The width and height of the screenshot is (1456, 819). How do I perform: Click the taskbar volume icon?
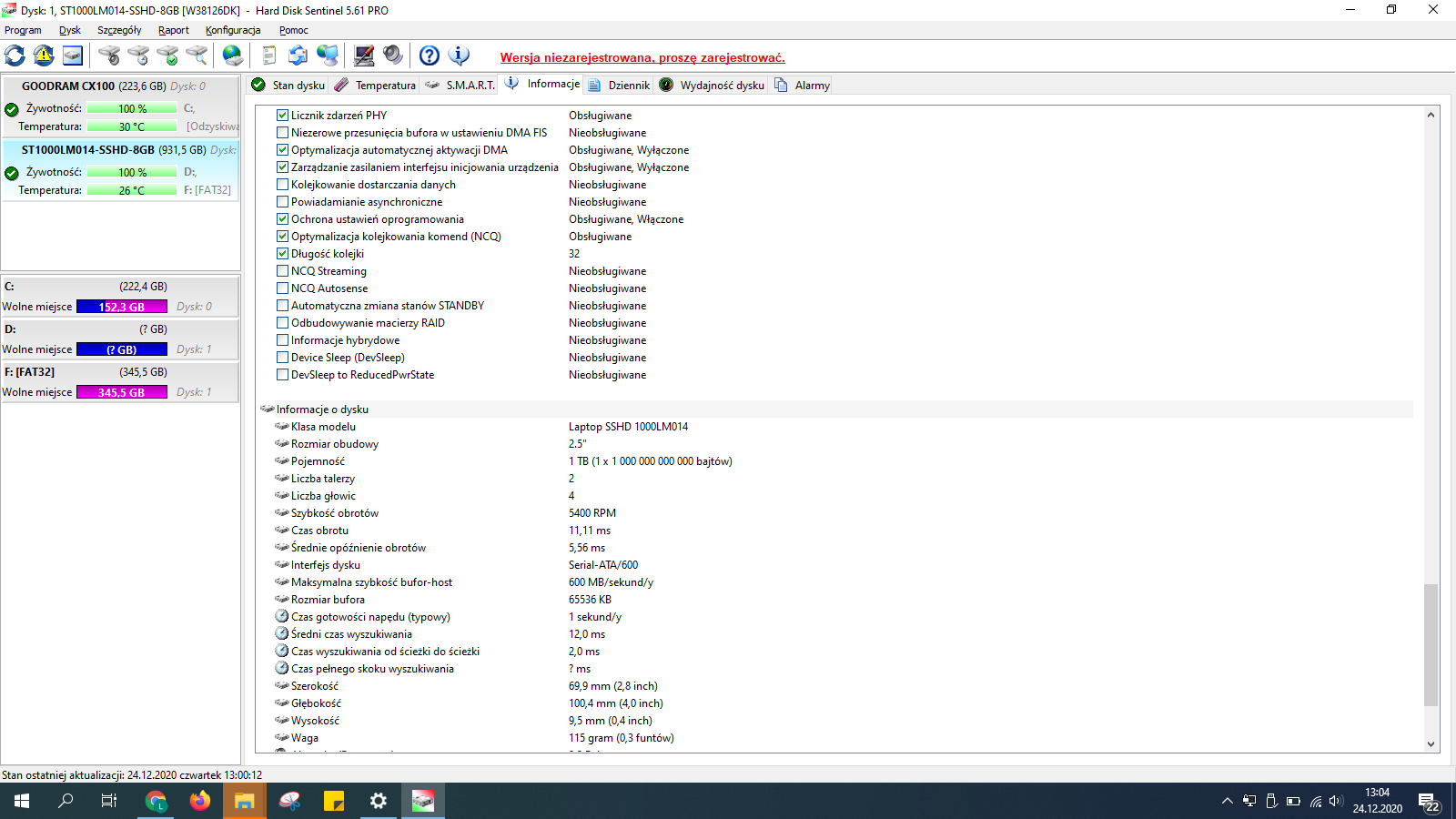pos(1336,802)
